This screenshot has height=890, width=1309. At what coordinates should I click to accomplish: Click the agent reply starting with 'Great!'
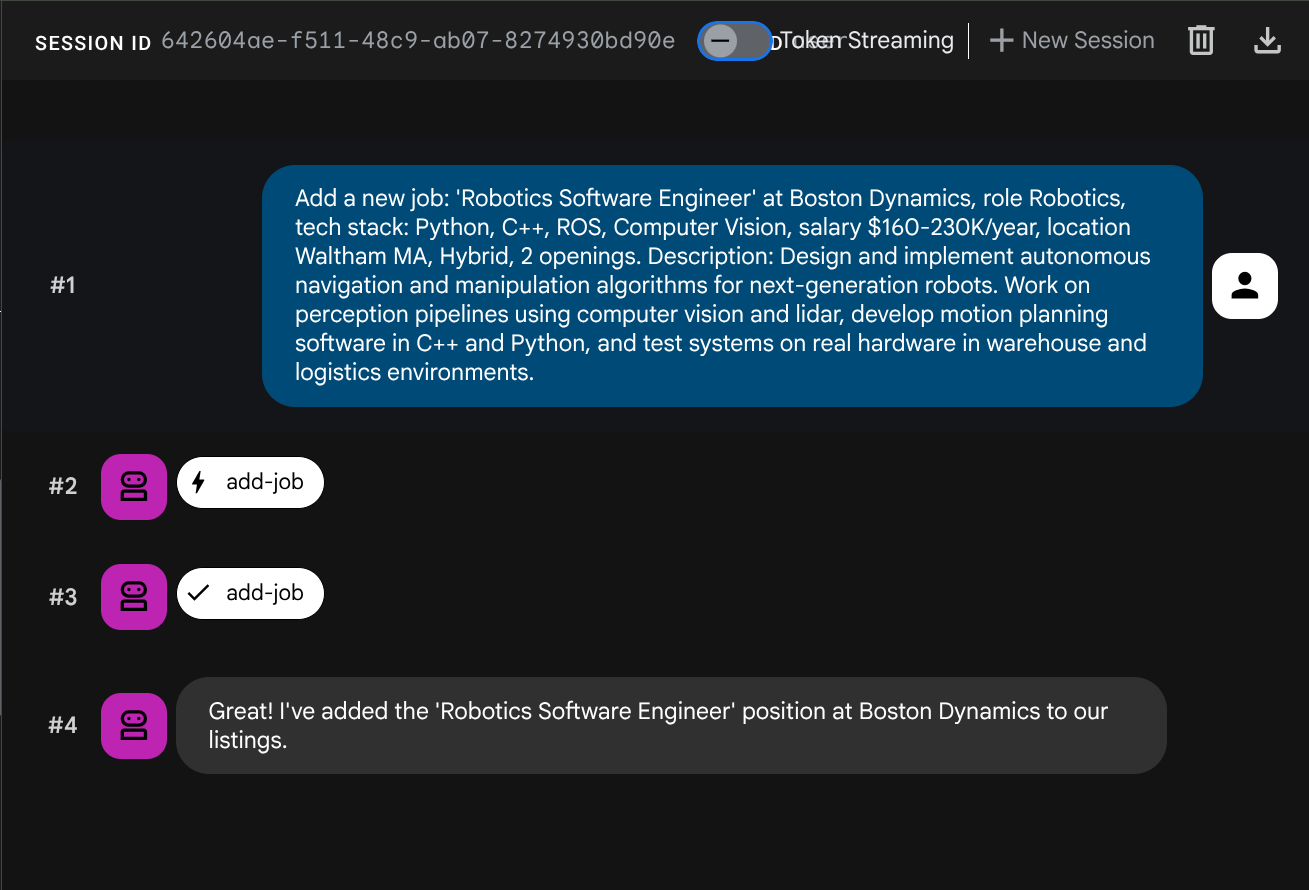tap(670, 725)
